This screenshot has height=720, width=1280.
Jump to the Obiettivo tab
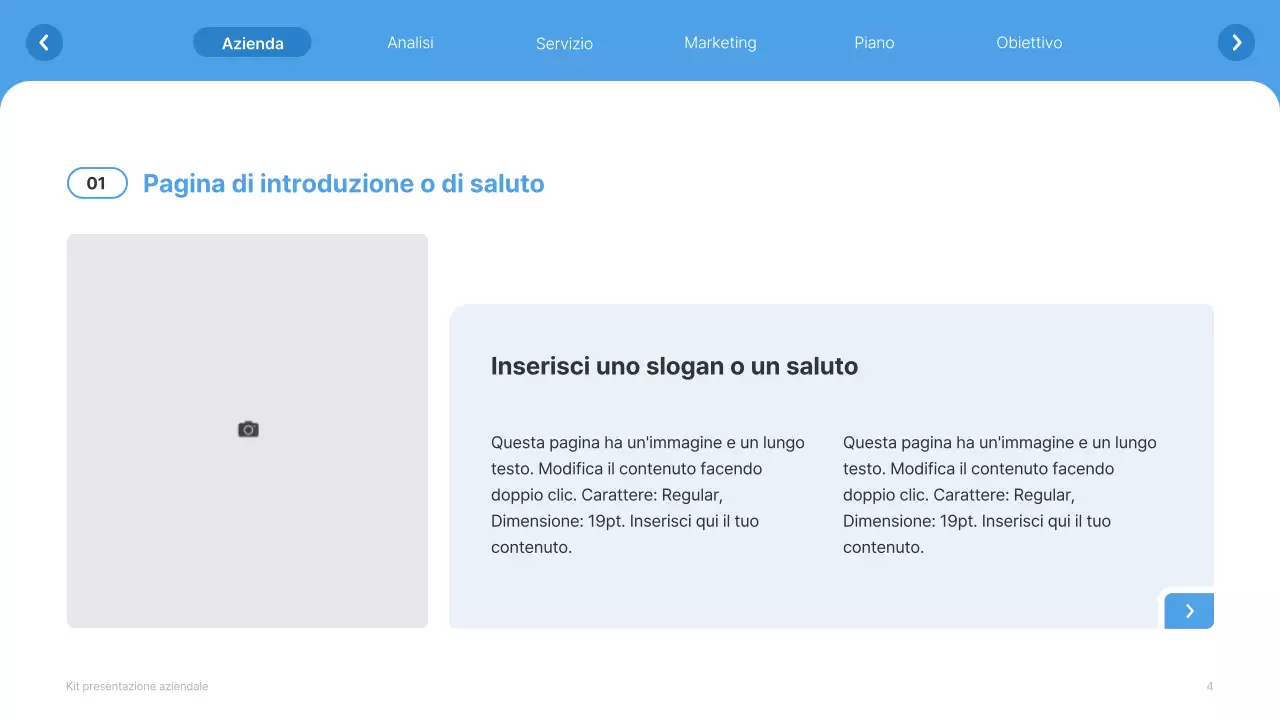click(x=1029, y=43)
